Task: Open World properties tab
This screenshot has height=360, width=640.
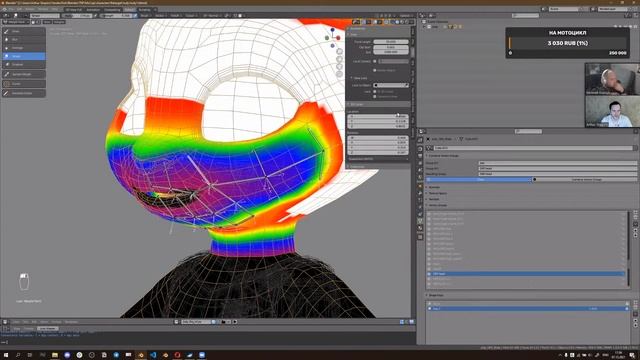Action: (420, 177)
